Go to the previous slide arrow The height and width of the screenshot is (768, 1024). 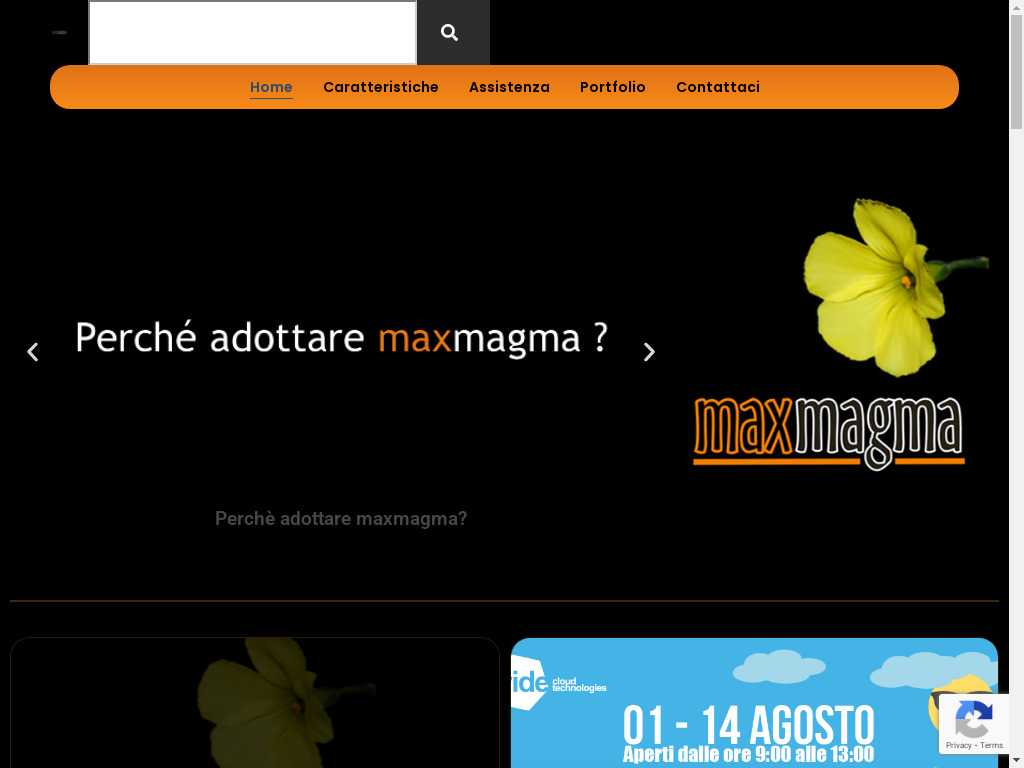coord(33,352)
